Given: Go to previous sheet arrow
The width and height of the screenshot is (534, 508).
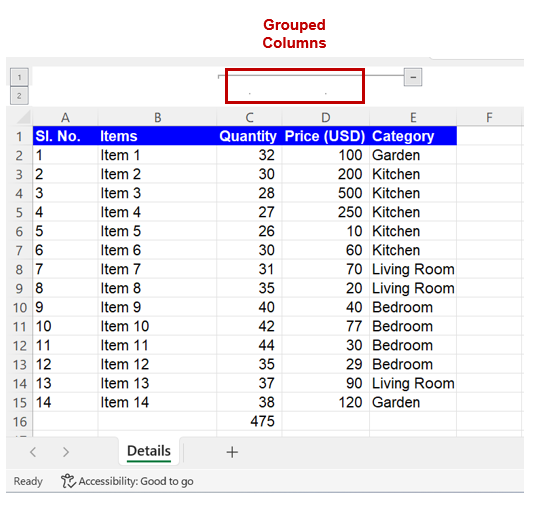Looking at the screenshot, I should pos(33,452).
